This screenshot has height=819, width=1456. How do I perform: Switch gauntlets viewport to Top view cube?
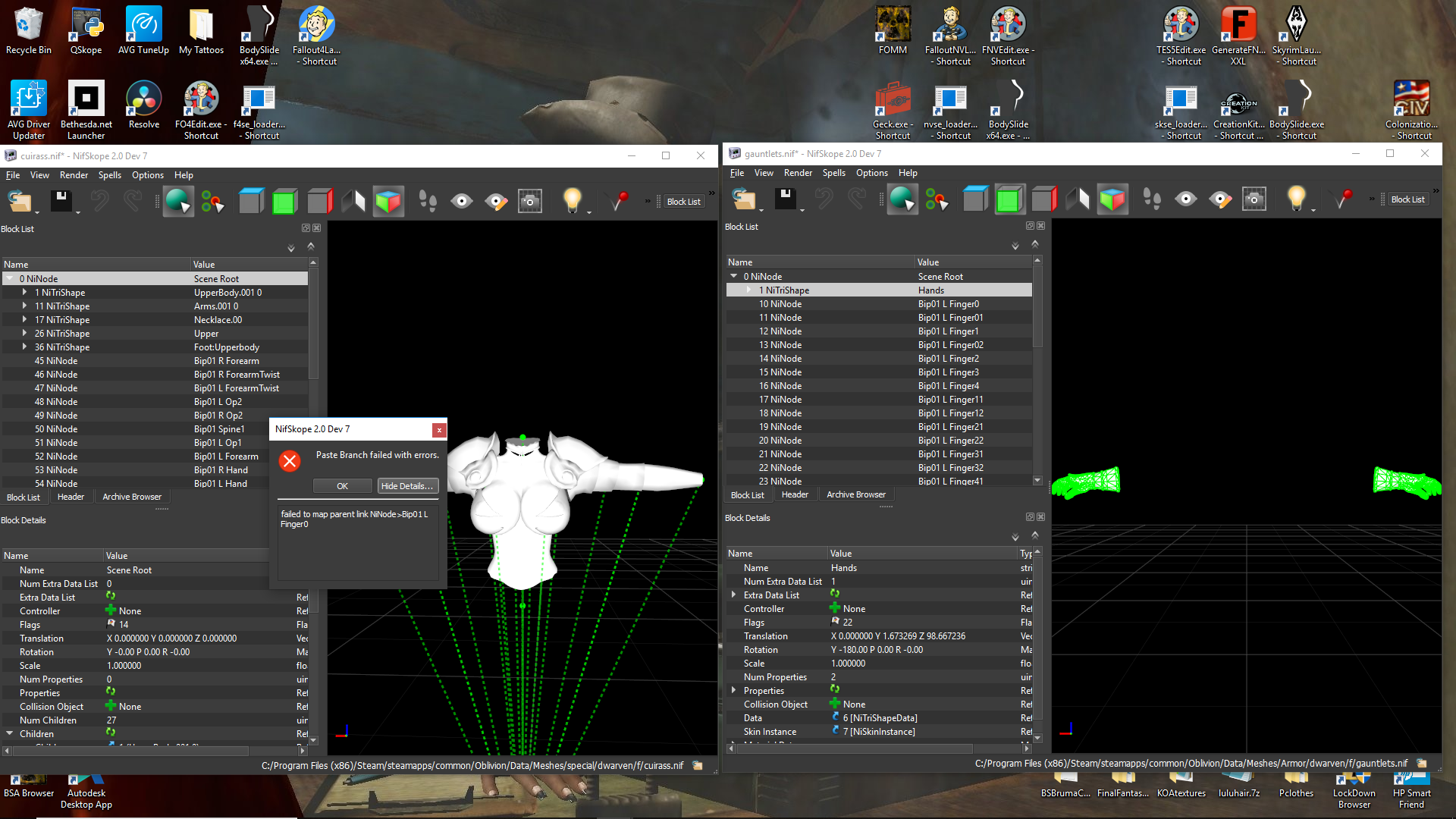[x=975, y=199]
